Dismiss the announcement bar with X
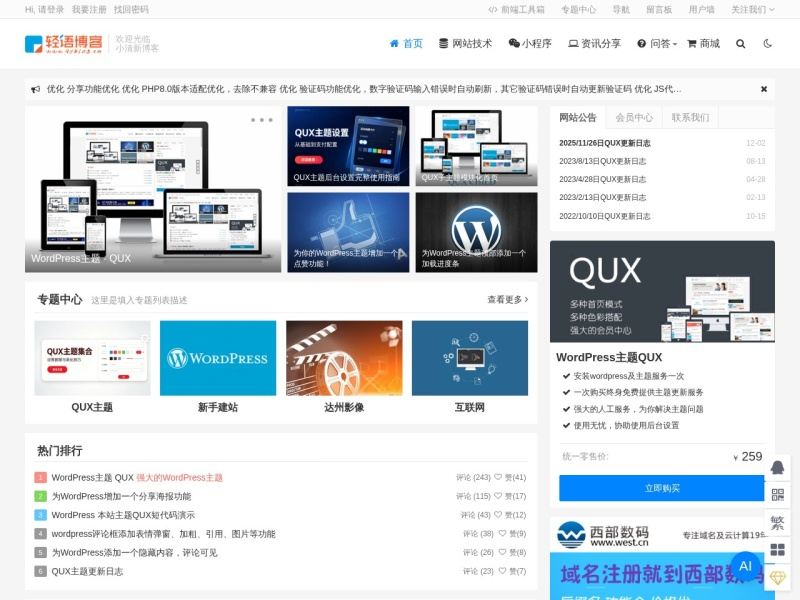Image resolution: width=800 pixels, height=600 pixels. (764, 89)
